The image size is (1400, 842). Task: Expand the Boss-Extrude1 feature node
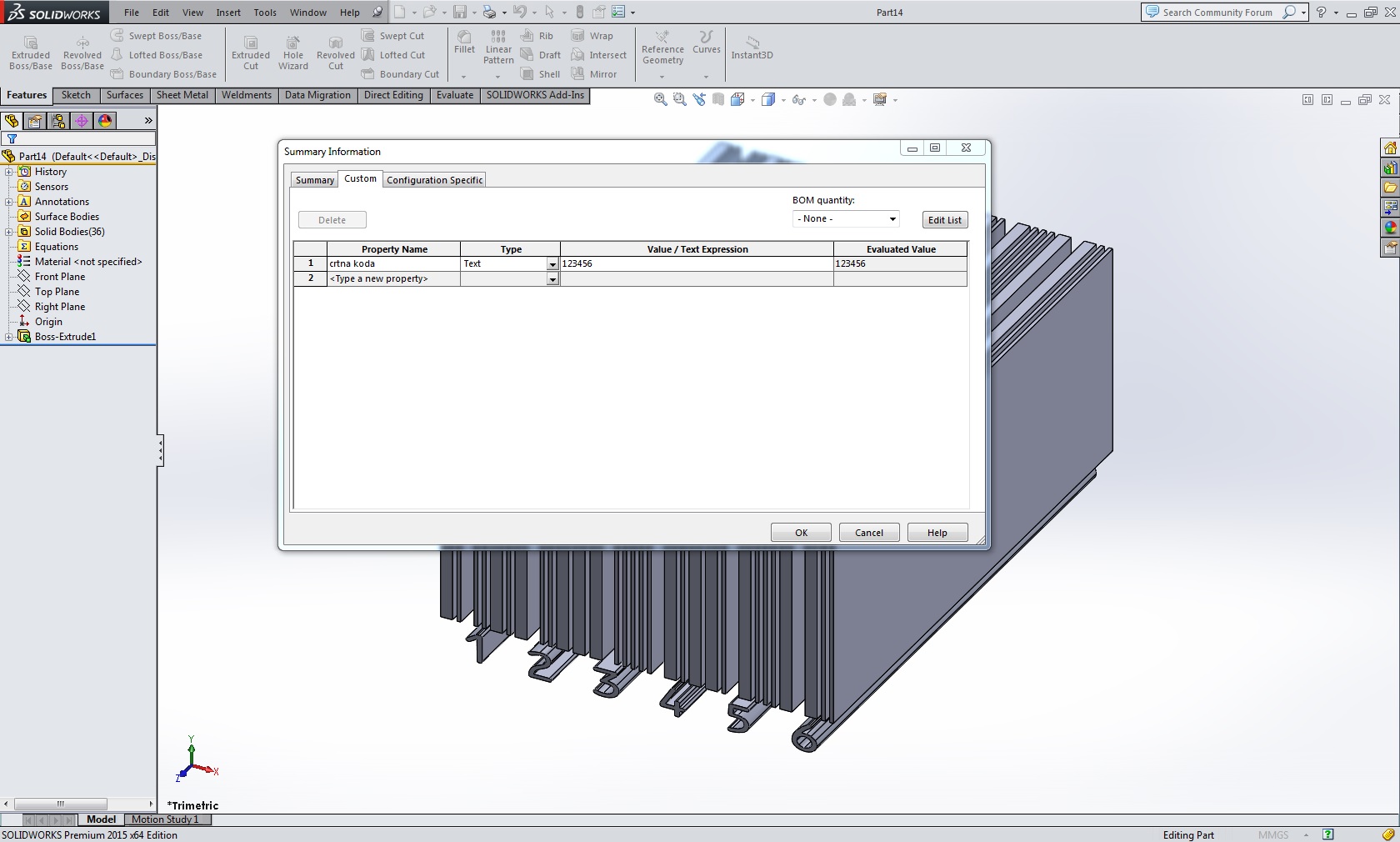pos(9,337)
